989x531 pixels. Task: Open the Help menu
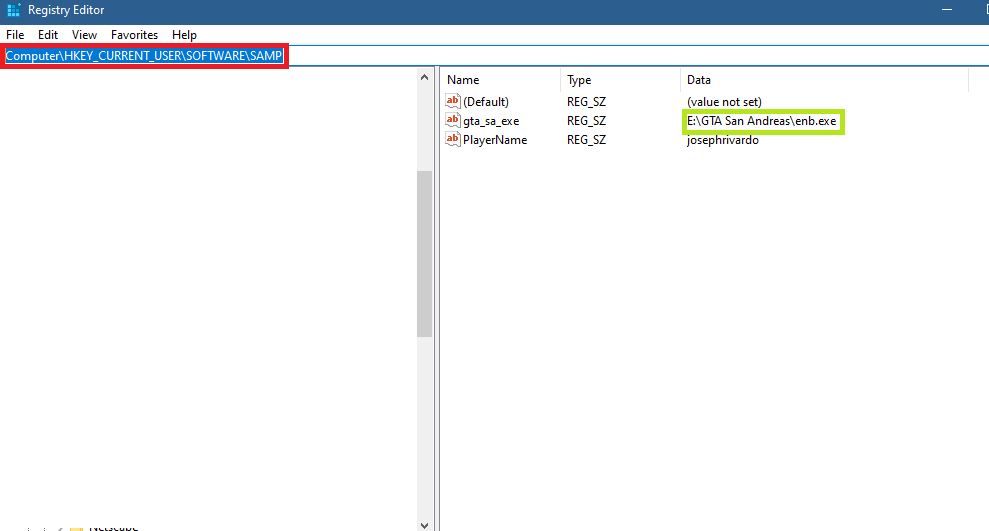click(x=184, y=35)
